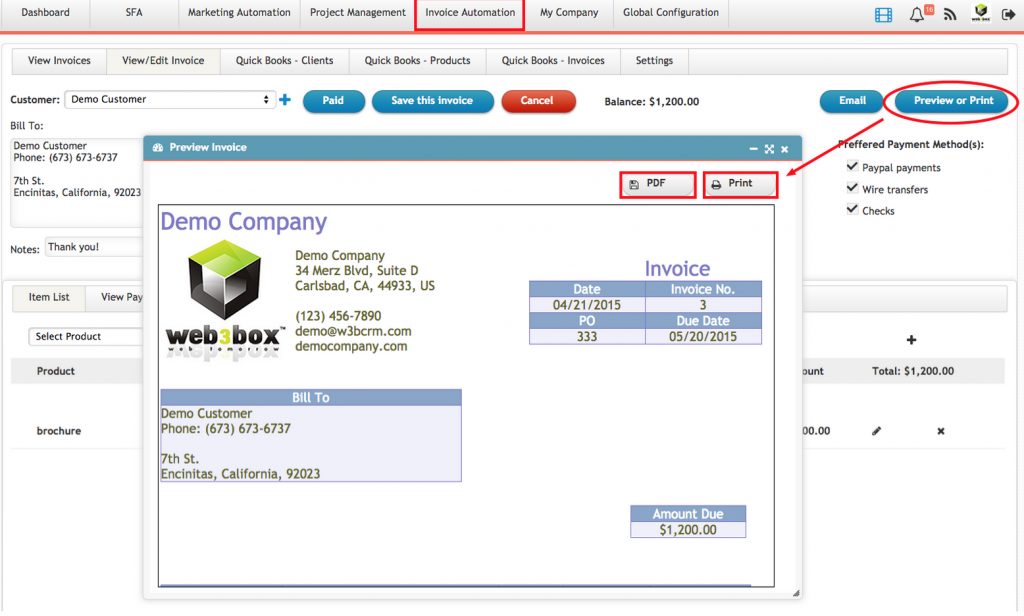This screenshot has height=616, width=1024.
Task: Edit the brochure item with pencil icon
Action: 876,431
